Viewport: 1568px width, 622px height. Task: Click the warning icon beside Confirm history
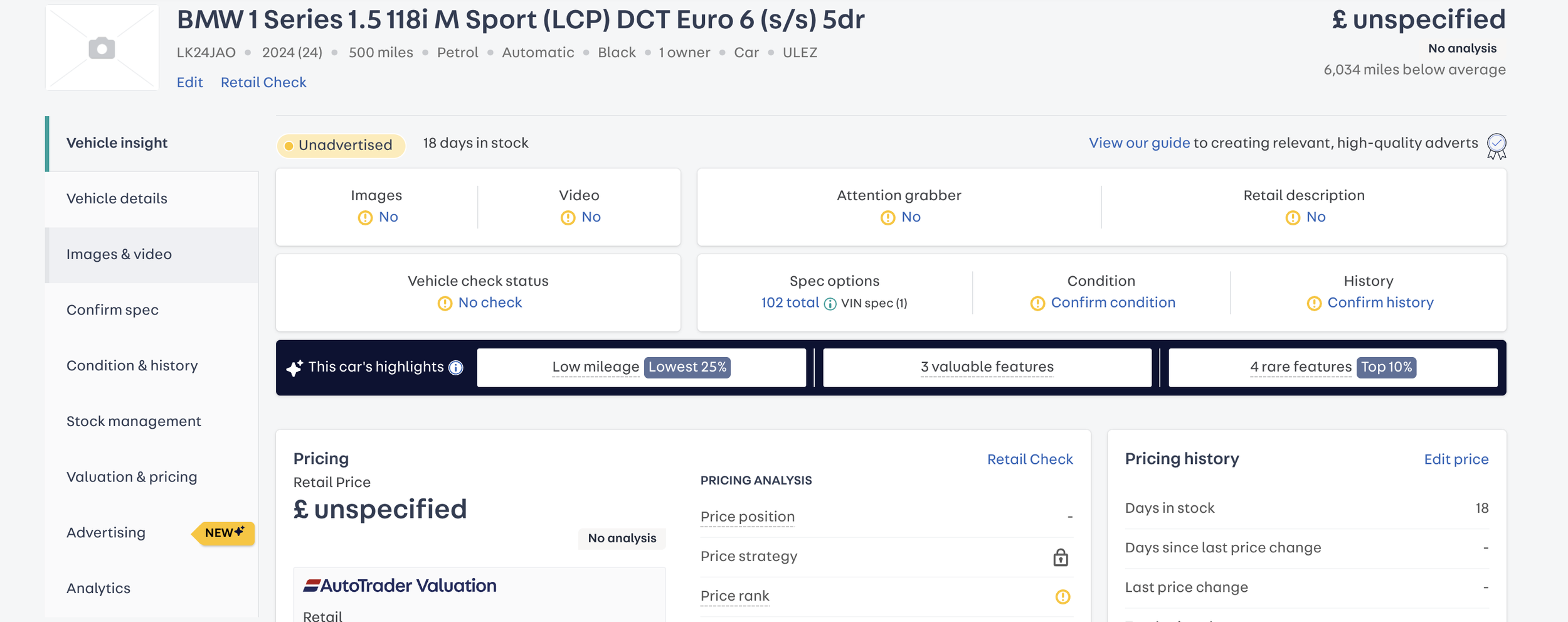tap(1314, 304)
